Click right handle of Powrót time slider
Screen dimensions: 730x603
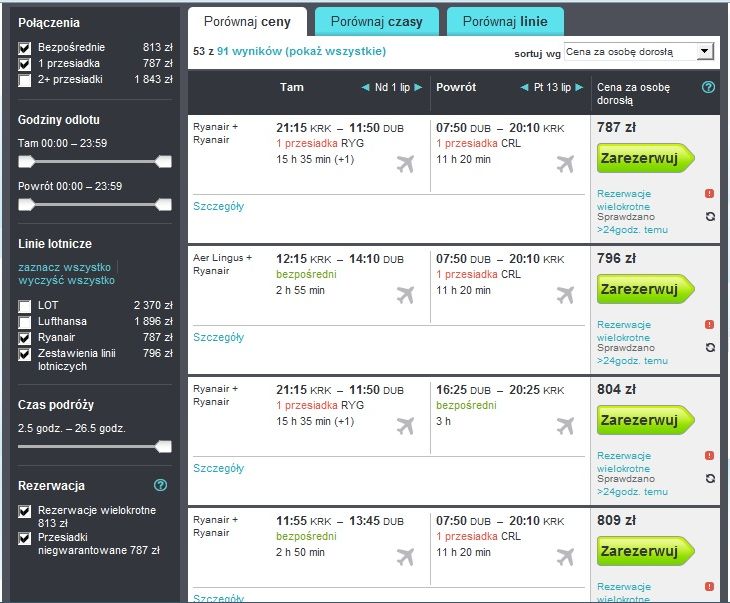coord(163,204)
